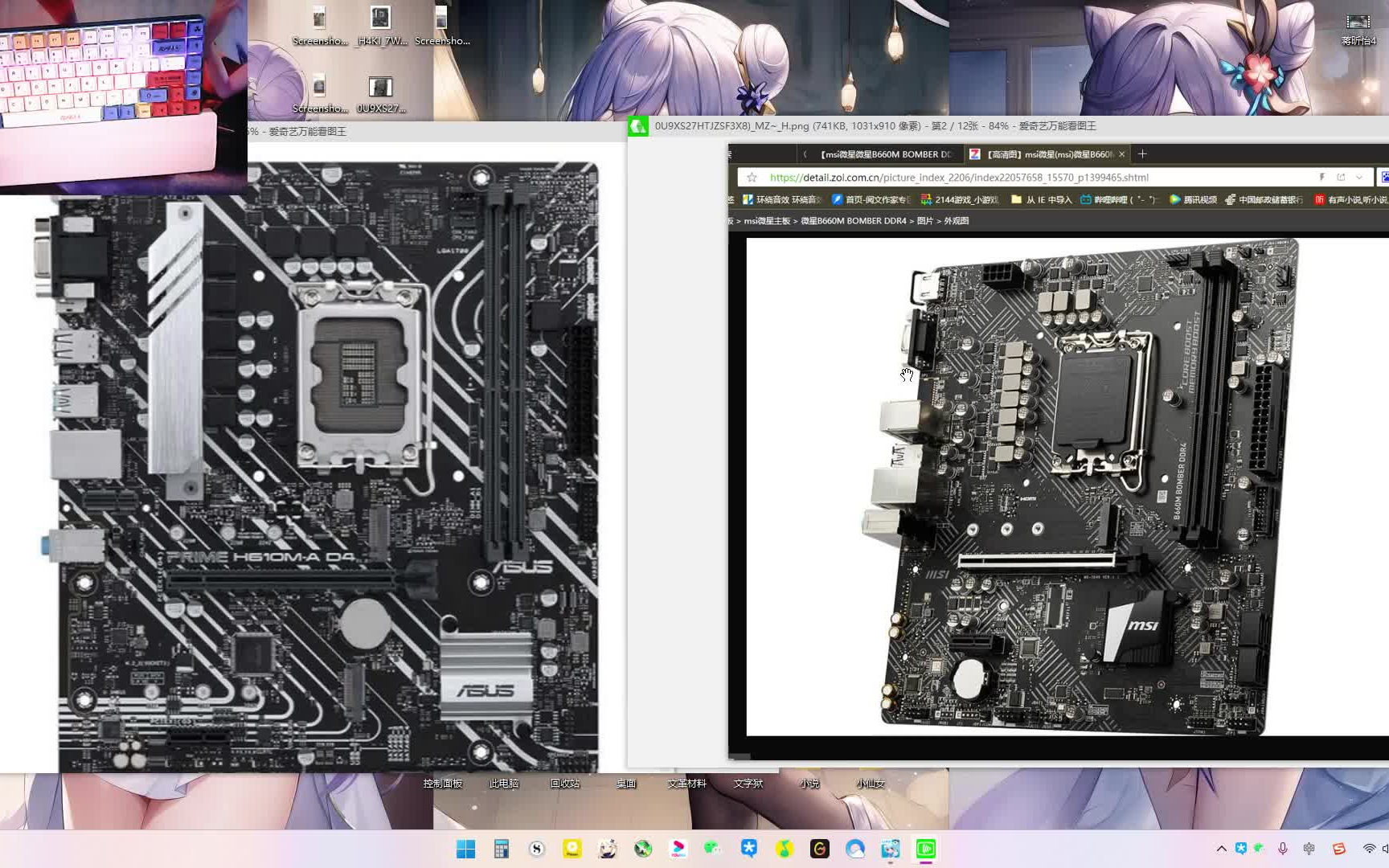Screen dimensions: 1389x868
Task: Click the 外观图 breadcrumb link
Action: click(x=956, y=221)
